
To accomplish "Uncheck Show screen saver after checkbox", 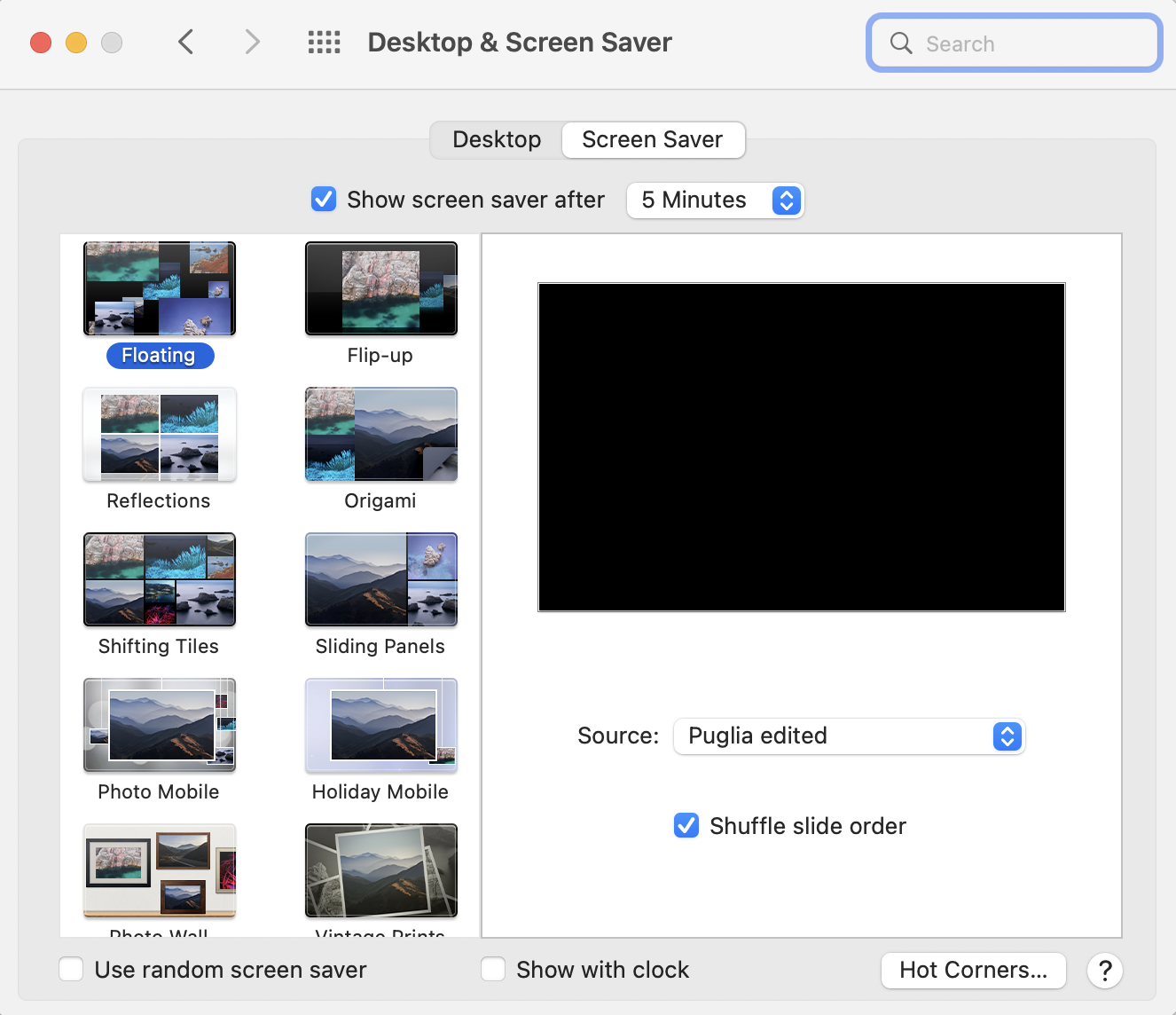I will pos(324,199).
